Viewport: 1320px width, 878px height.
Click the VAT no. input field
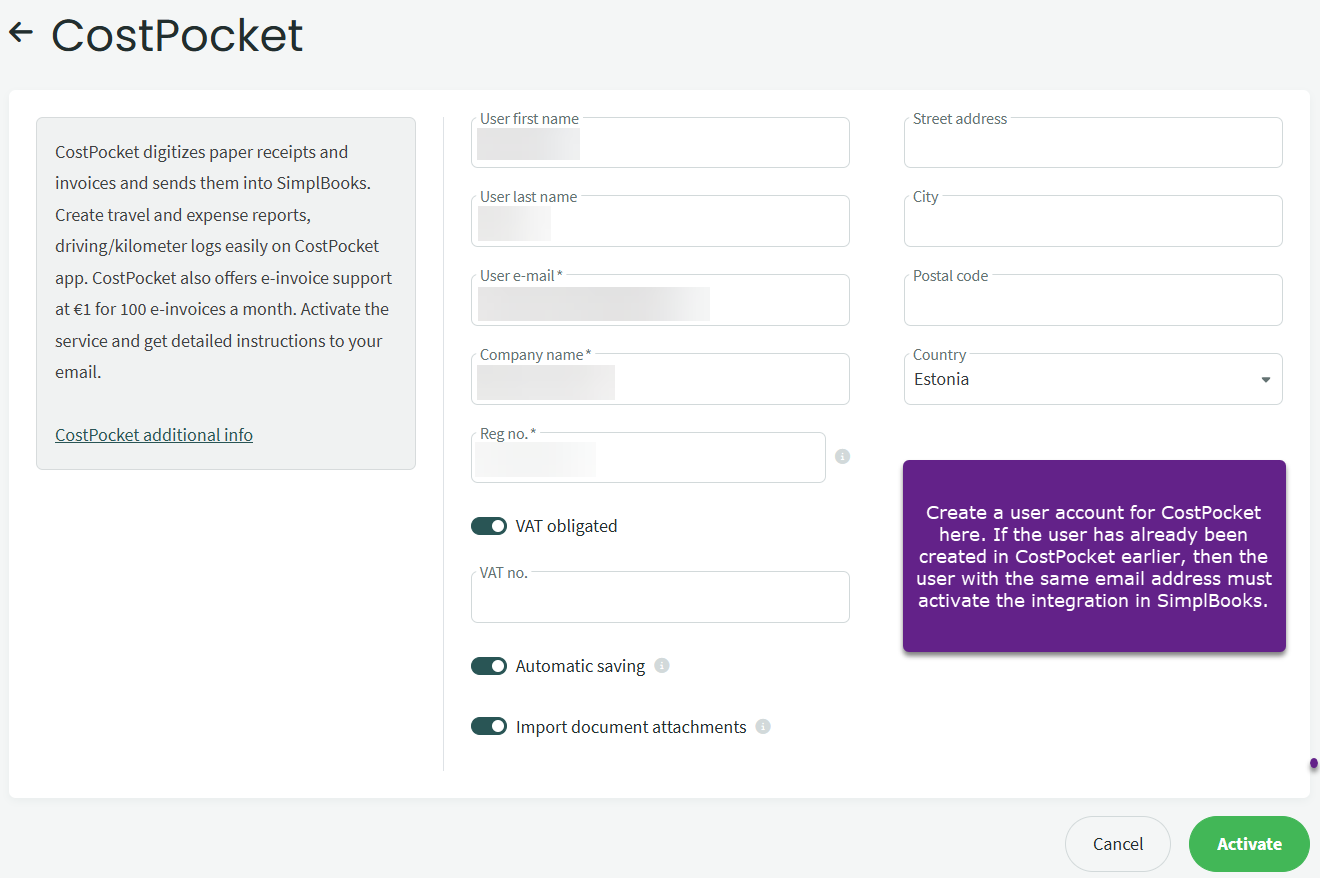[660, 600]
